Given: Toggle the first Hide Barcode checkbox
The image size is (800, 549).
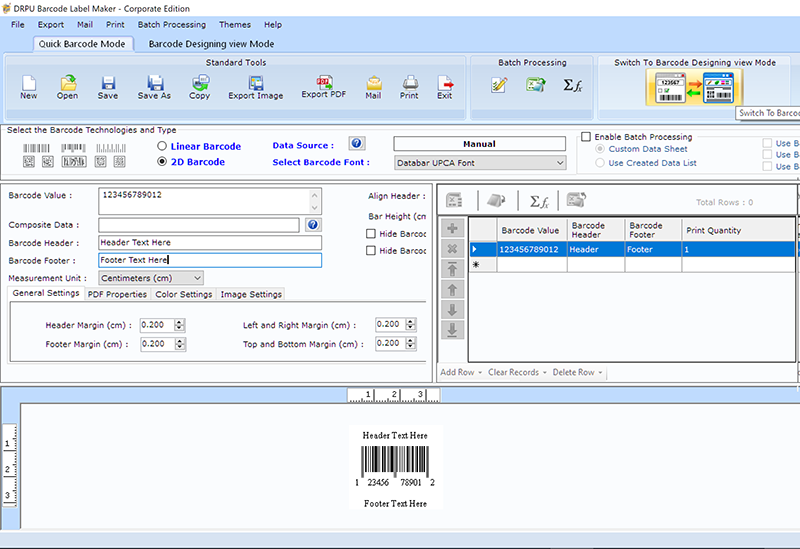Looking at the screenshot, I should 371,234.
